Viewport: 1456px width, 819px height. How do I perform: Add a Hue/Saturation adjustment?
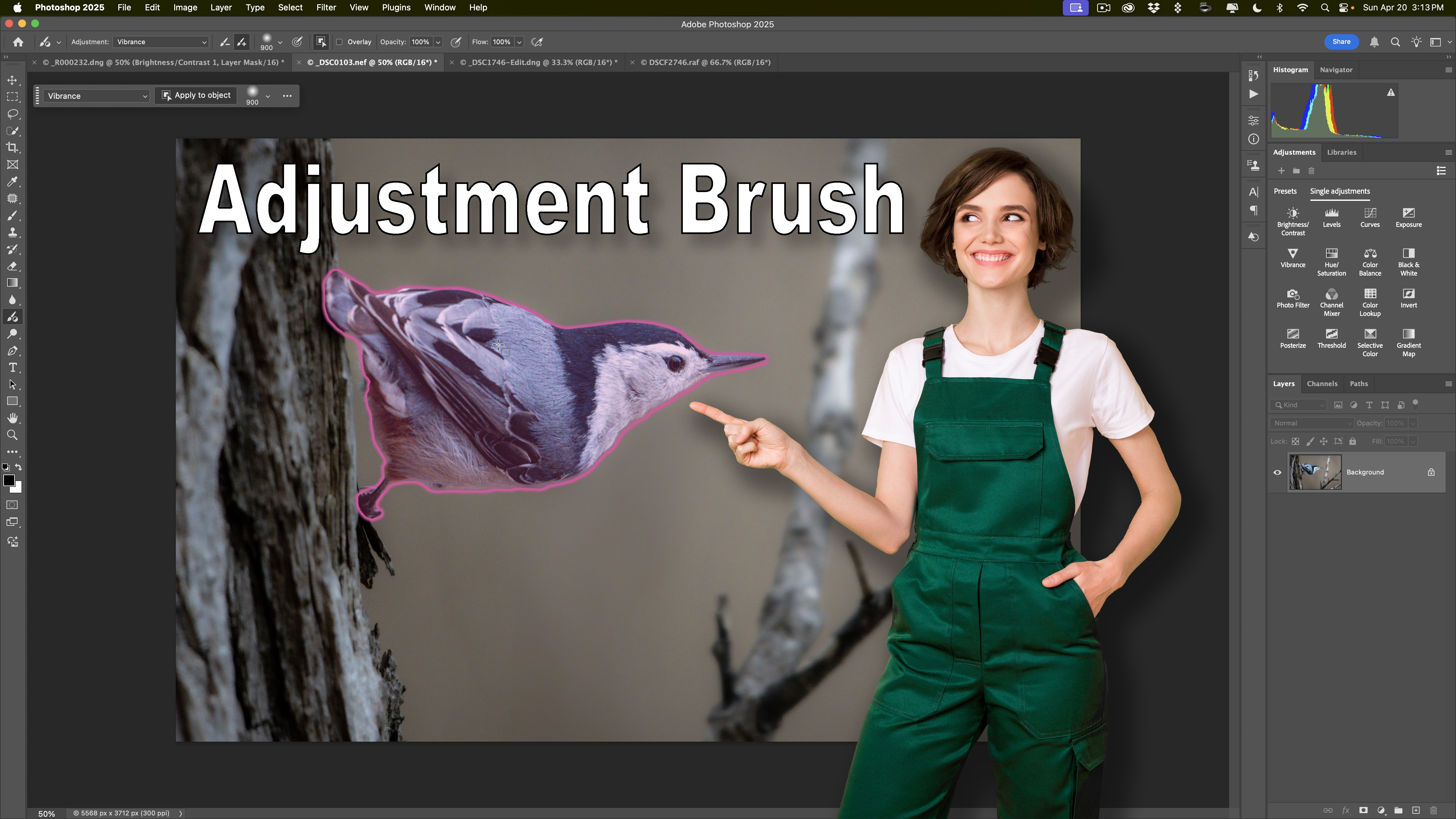click(x=1331, y=254)
